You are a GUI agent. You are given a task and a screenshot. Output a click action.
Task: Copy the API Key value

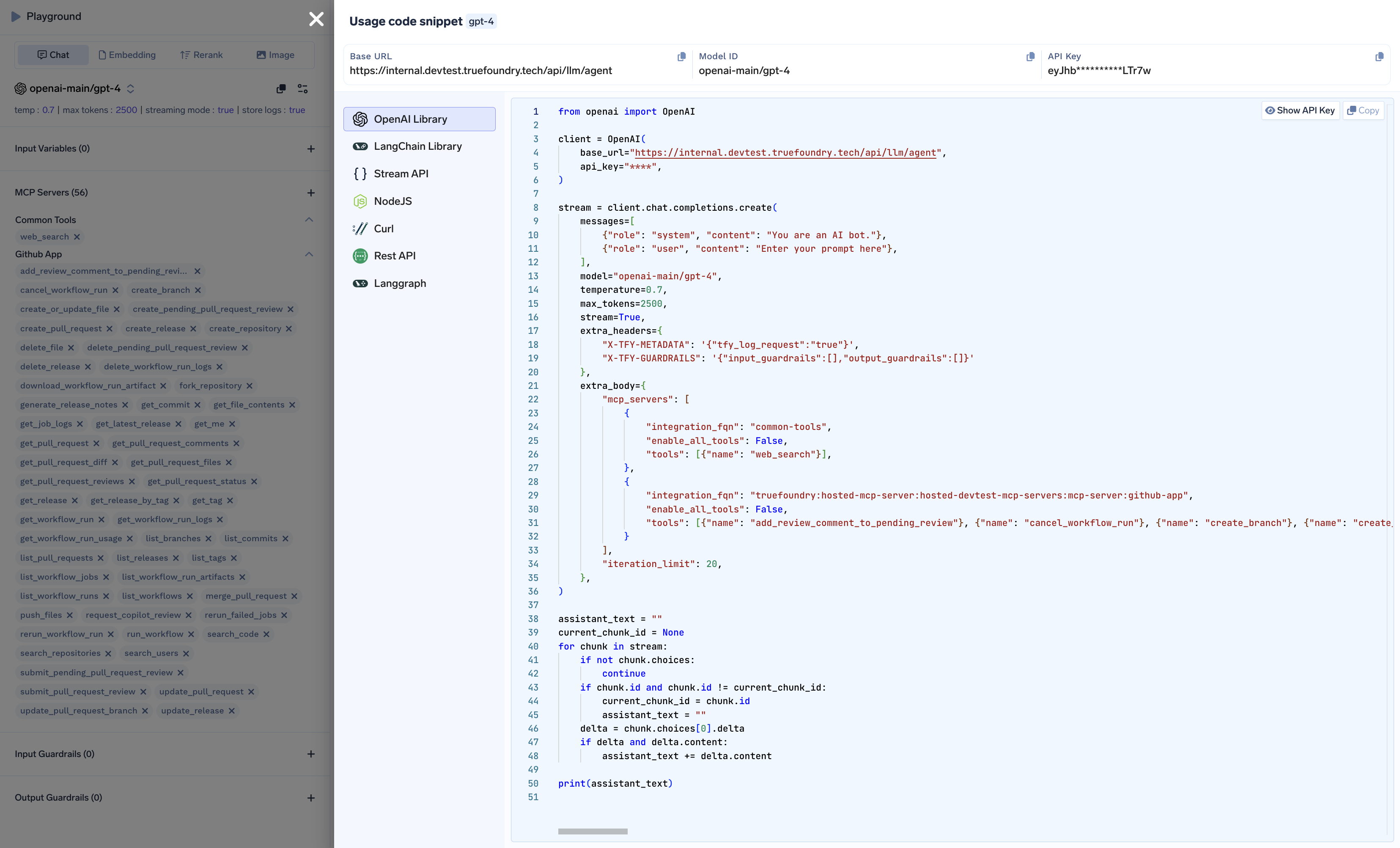pyautogui.click(x=1379, y=56)
